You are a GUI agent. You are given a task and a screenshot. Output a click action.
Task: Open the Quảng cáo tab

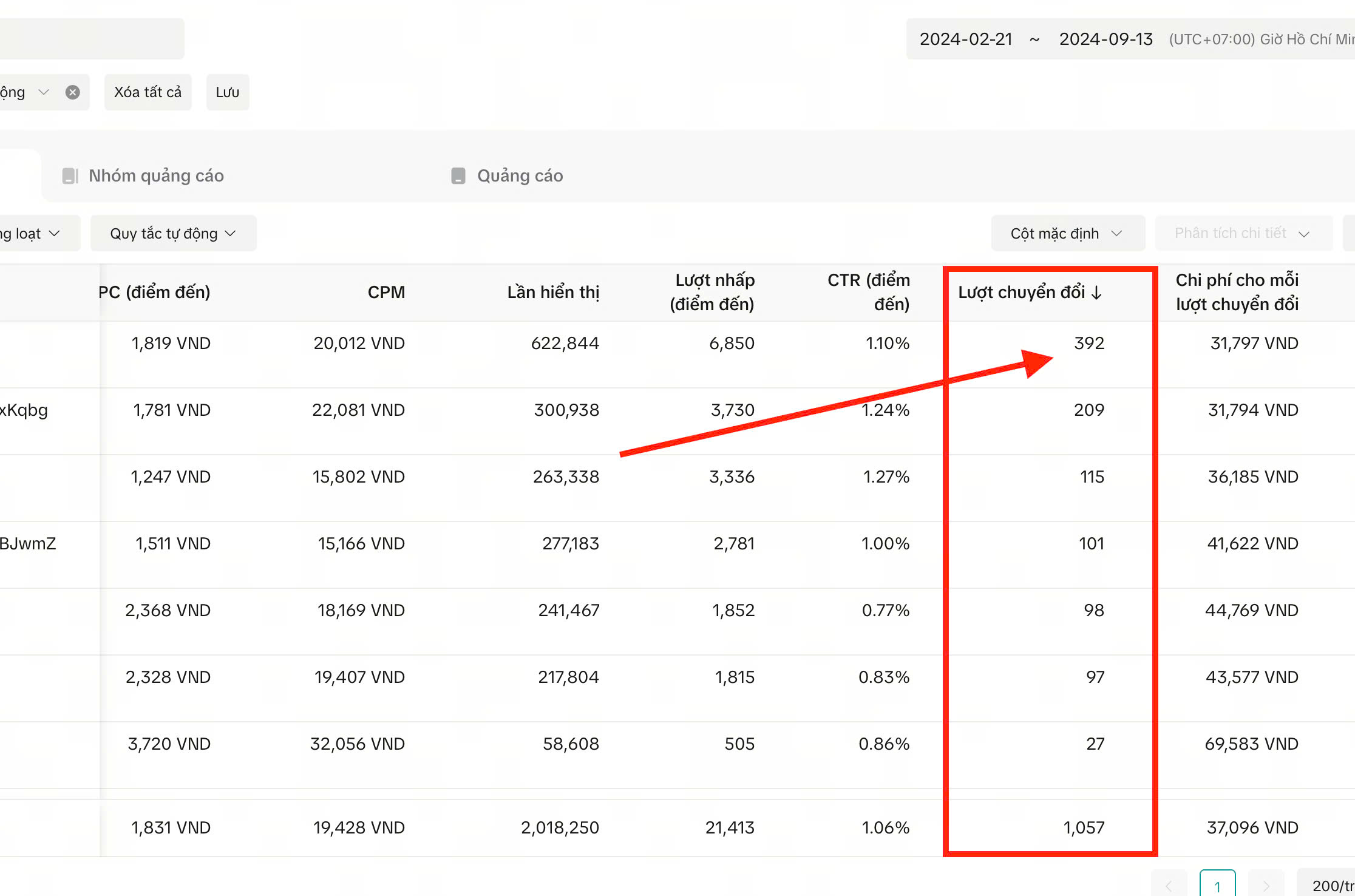click(x=508, y=176)
